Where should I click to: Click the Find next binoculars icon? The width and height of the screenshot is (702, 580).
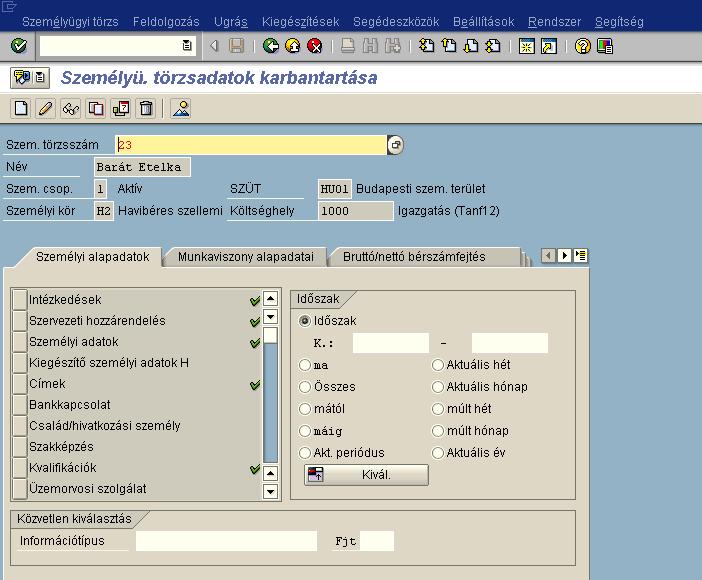[393, 46]
